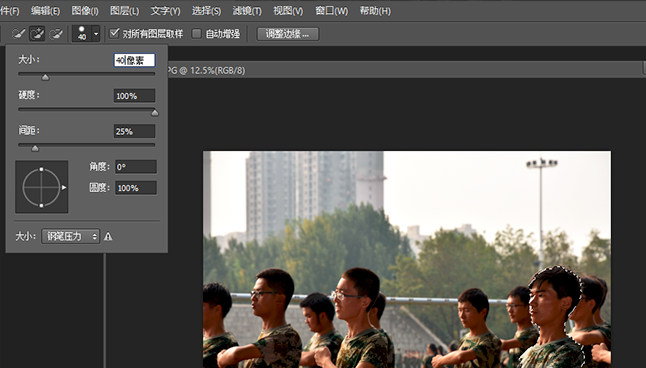Screen dimensions: 646x368
Task: Click the 硬度 value field showing 100%
Action: click(x=134, y=96)
